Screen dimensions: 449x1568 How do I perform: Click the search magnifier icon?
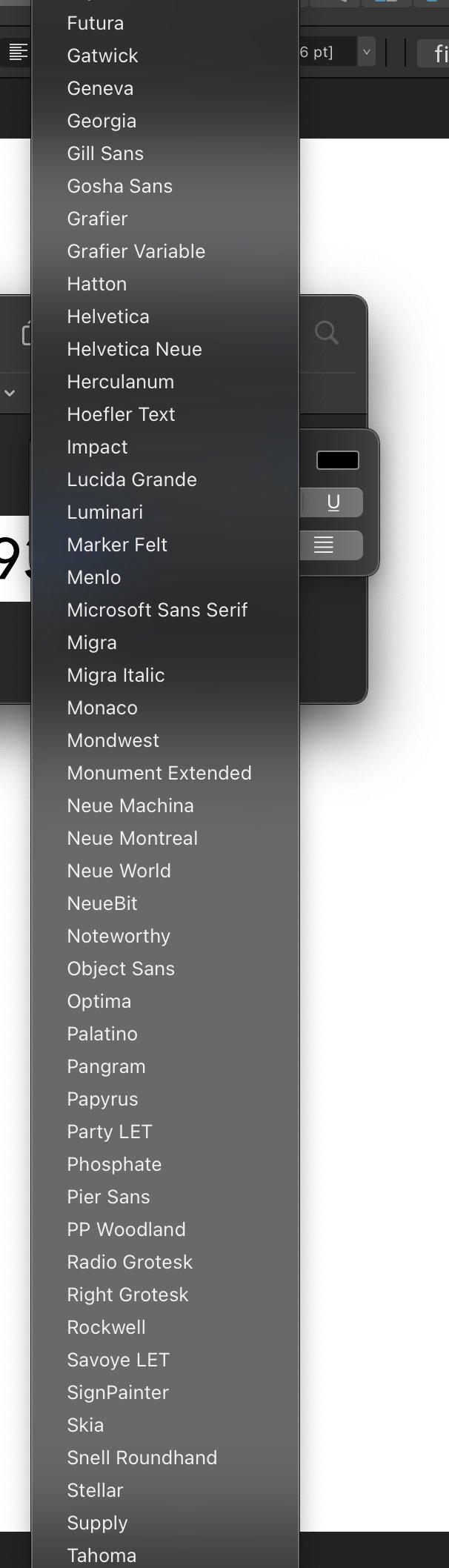point(327,333)
